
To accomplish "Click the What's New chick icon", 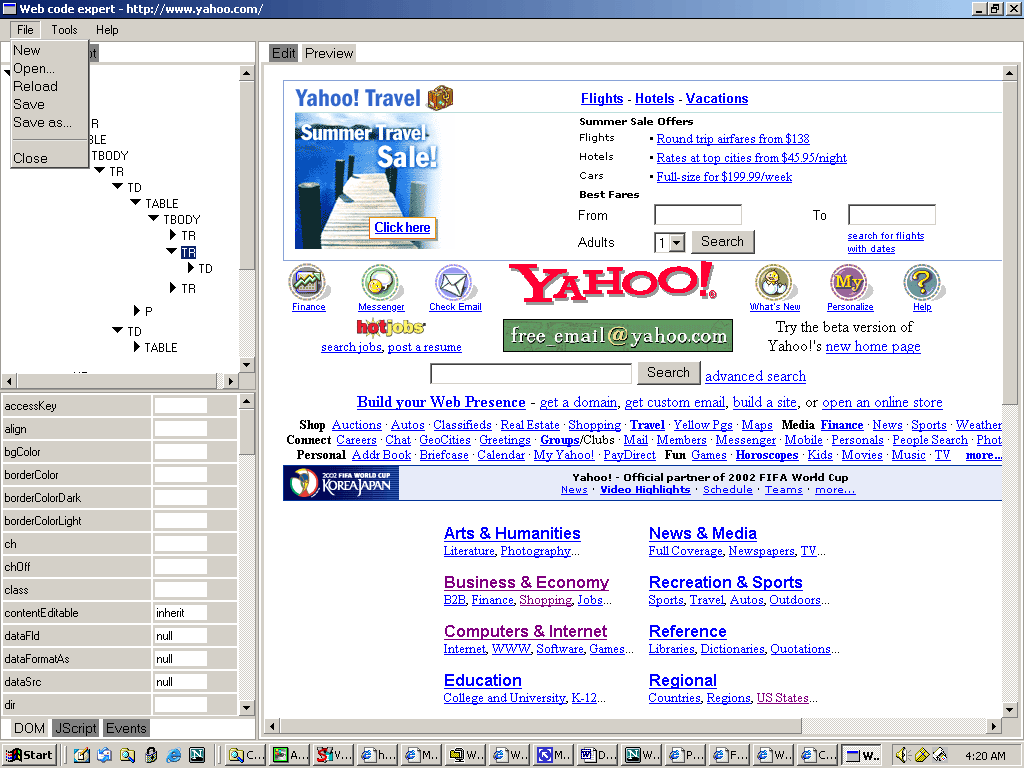I will [775, 282].
